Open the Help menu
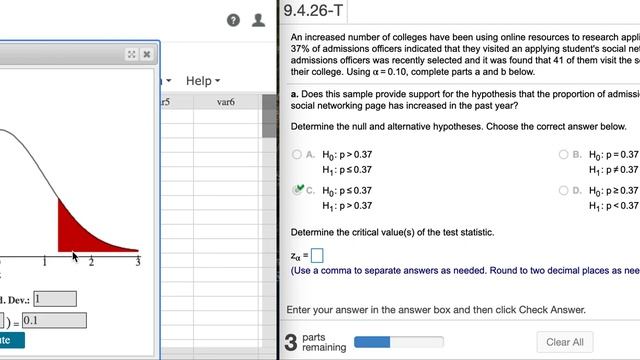Viewport: 640px width, 360px height. 203,81
